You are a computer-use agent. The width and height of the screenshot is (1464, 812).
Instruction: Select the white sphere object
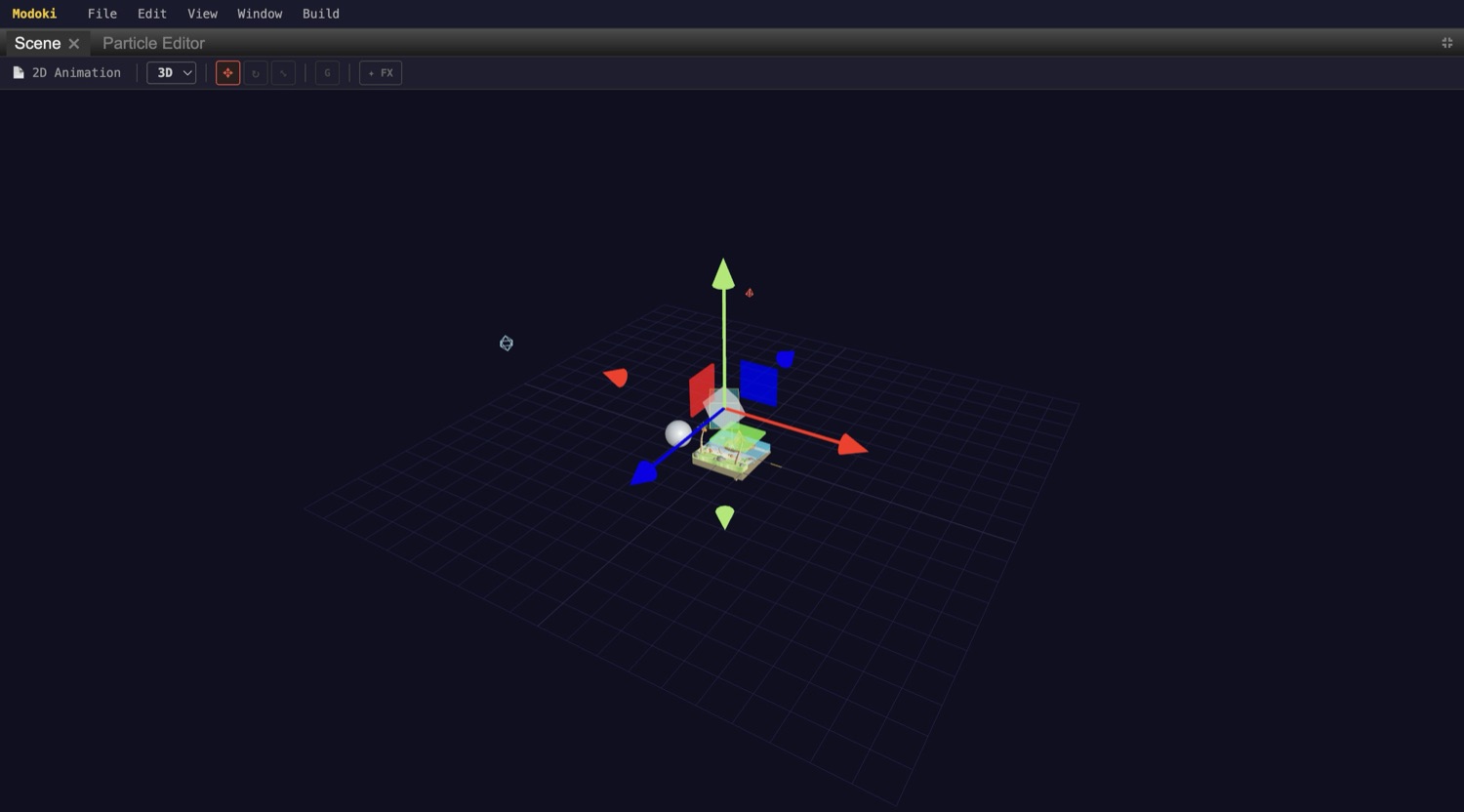tap(678, 433)
